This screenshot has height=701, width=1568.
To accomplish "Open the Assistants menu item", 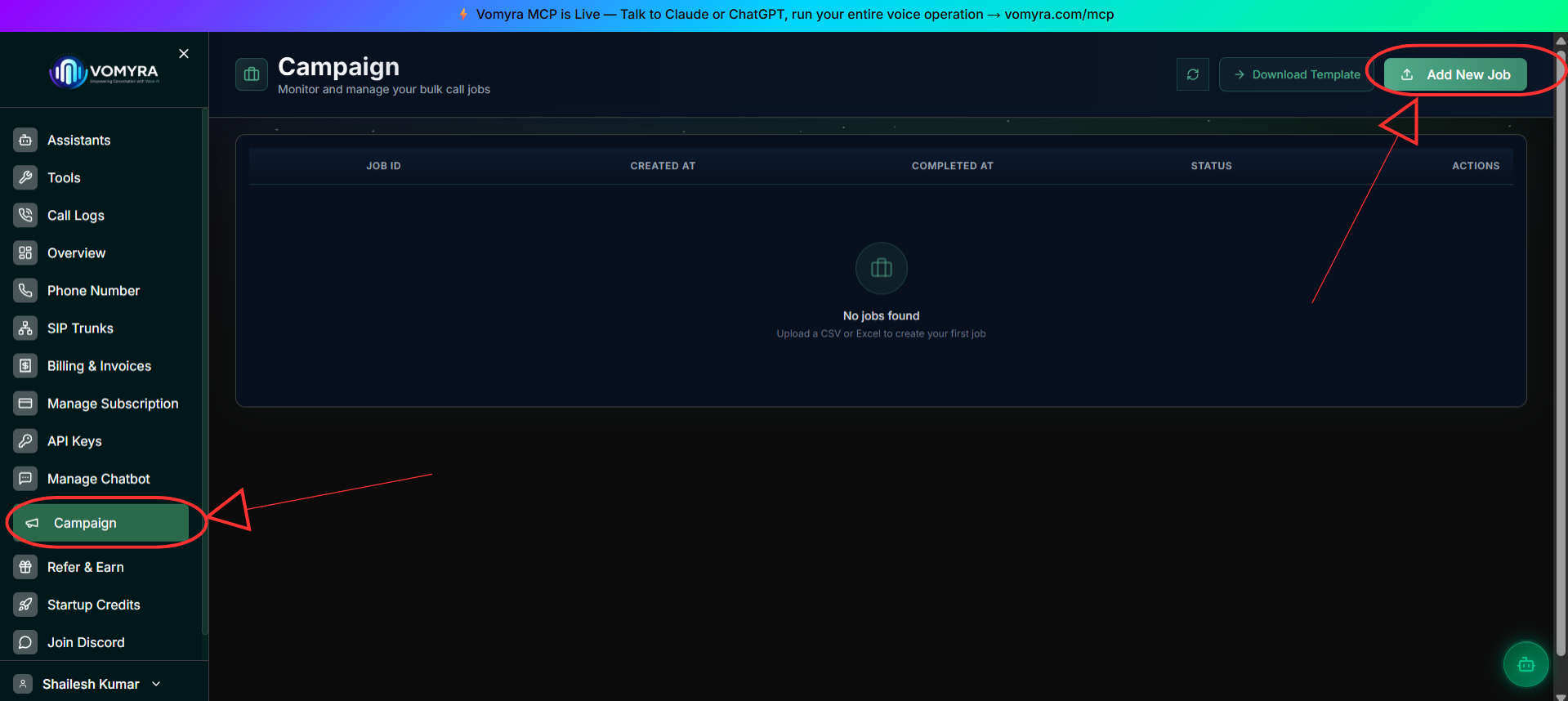I will (x=103, y=141).
